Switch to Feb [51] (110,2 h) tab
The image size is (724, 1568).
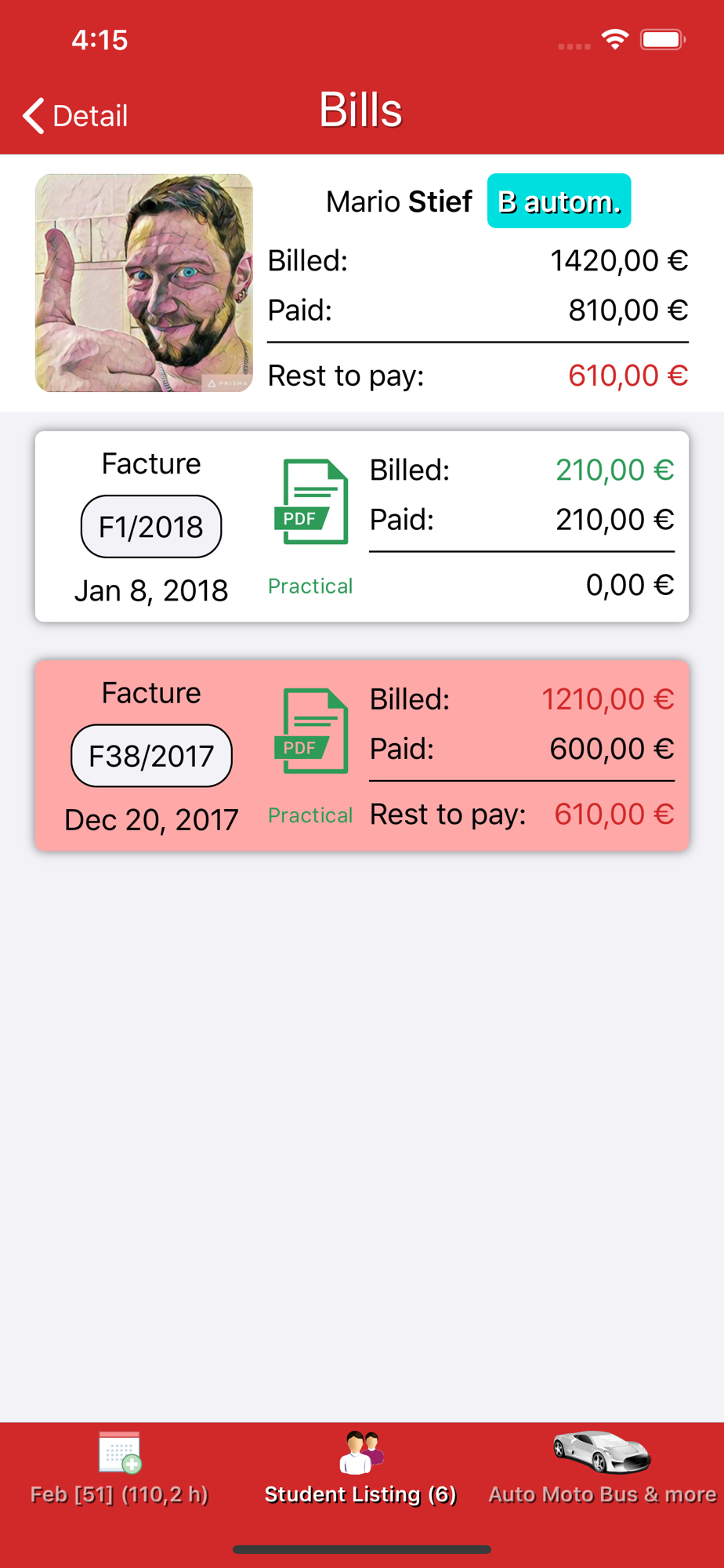pyautogui.click(x=119, y=1468)
